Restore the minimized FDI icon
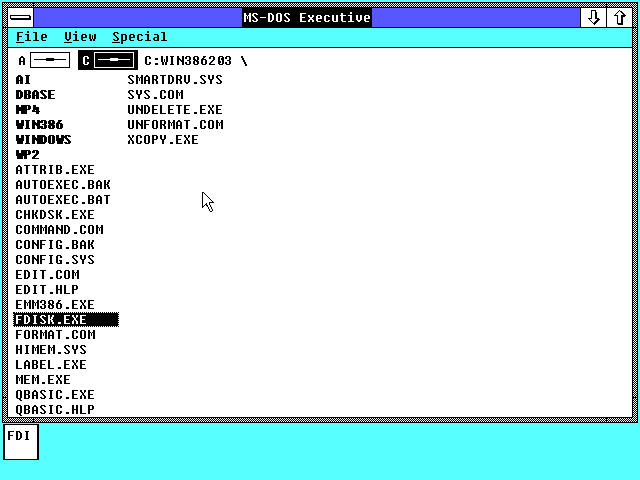The height and width of the screenshot is (480, 640). (21, 442)
